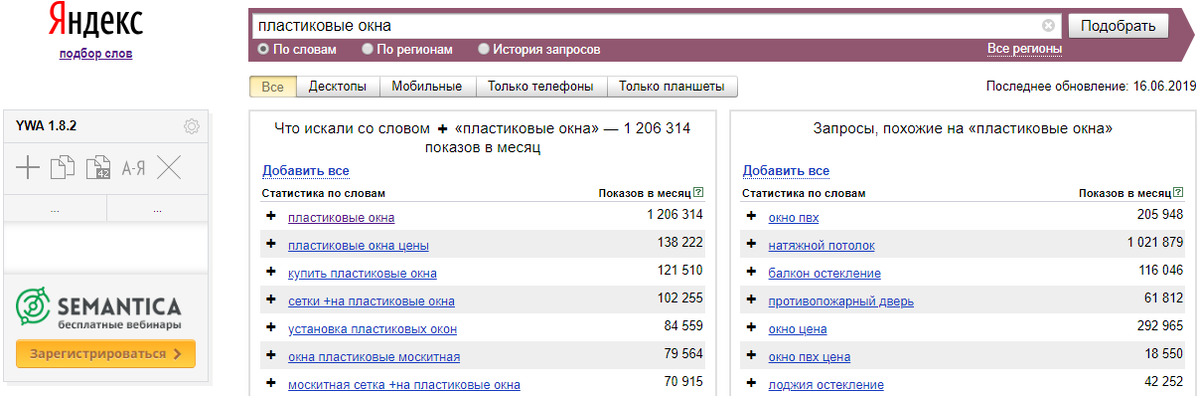
Task: Open the 'окно цена' keyword link
Action: point(797,329)
